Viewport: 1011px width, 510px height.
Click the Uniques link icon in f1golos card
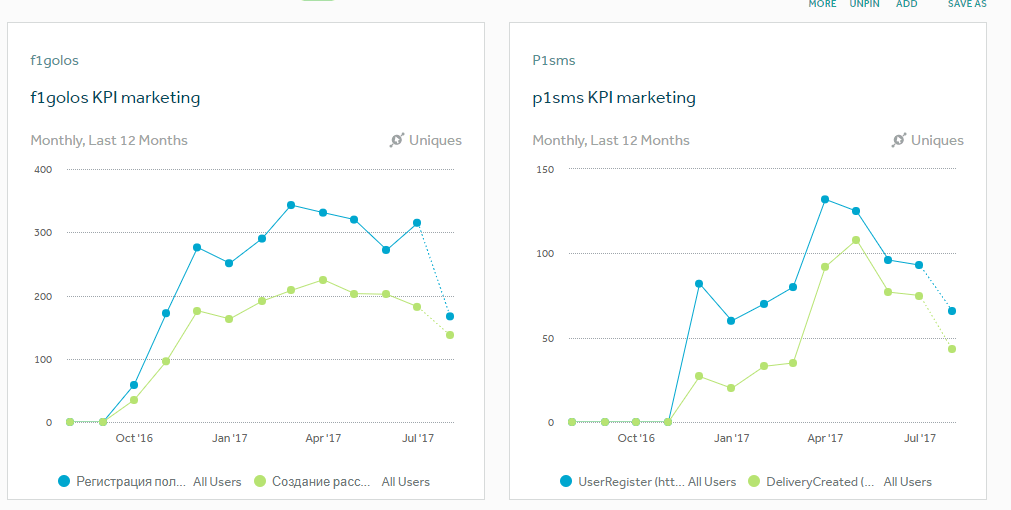[x=397, y=140]
